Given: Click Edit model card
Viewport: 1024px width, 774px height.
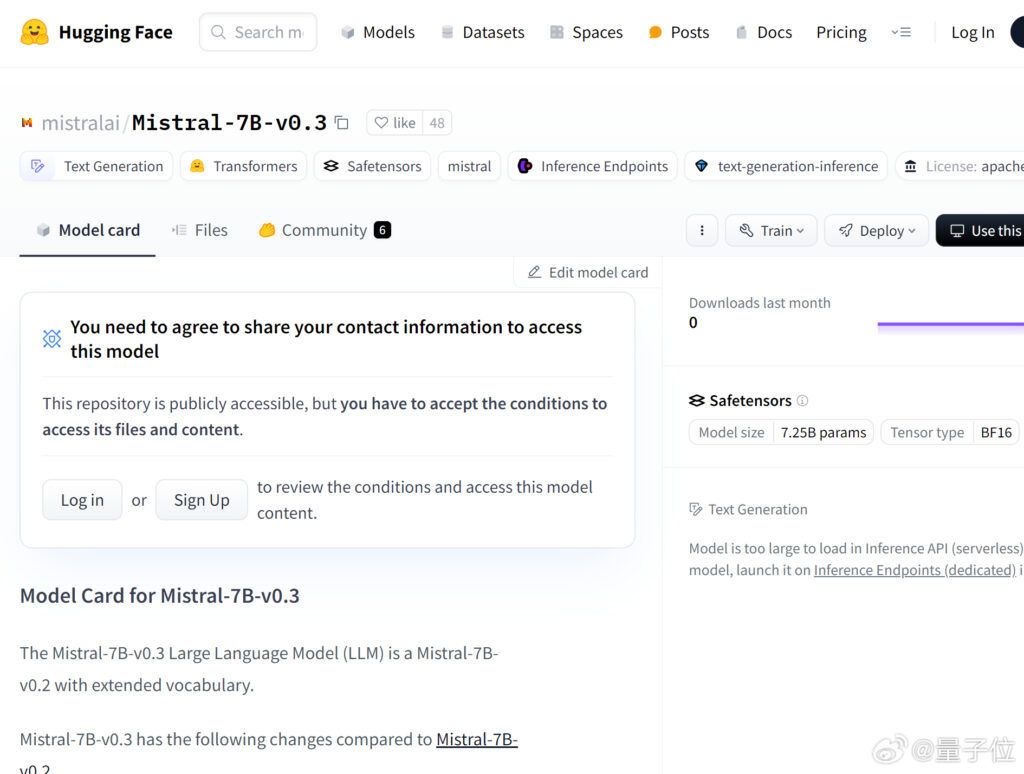Looking at the screenshot, I should tap(588, 272).
